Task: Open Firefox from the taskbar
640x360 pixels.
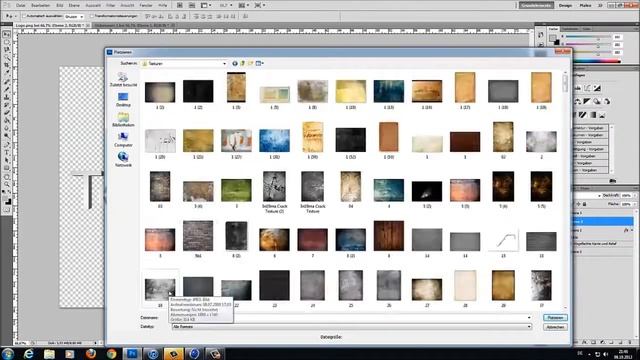Action: 91,353
